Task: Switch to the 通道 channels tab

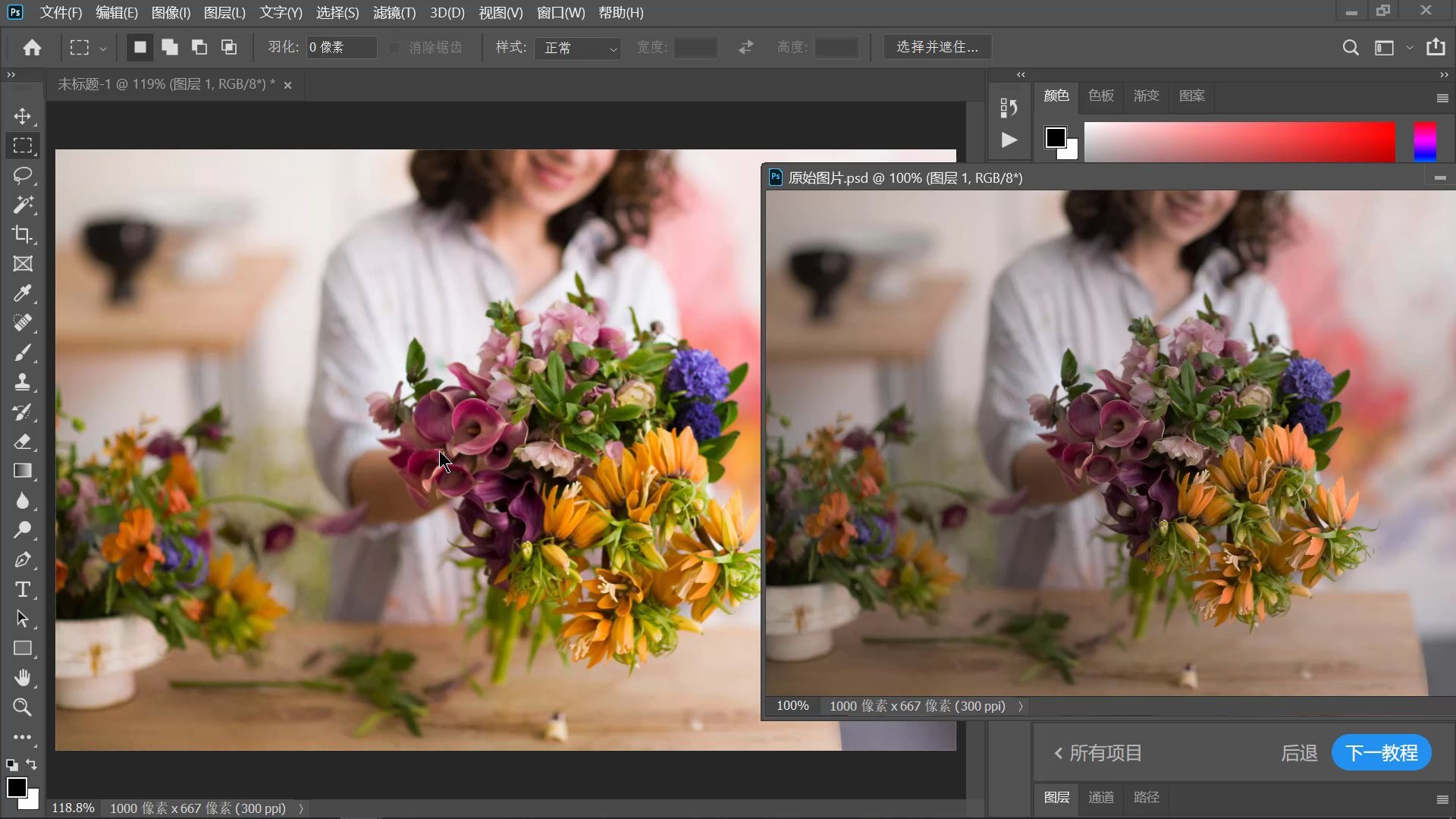Action: [x=1101, y=797]
